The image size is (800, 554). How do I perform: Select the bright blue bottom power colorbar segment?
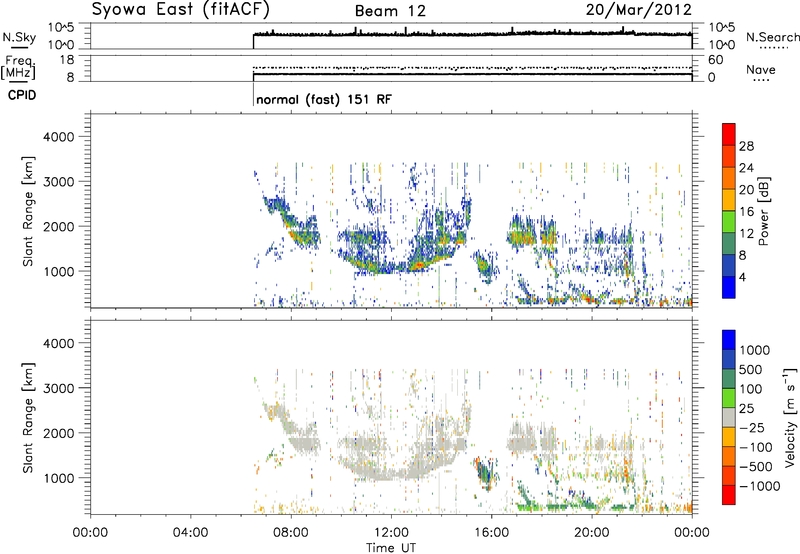pos(729,287)
